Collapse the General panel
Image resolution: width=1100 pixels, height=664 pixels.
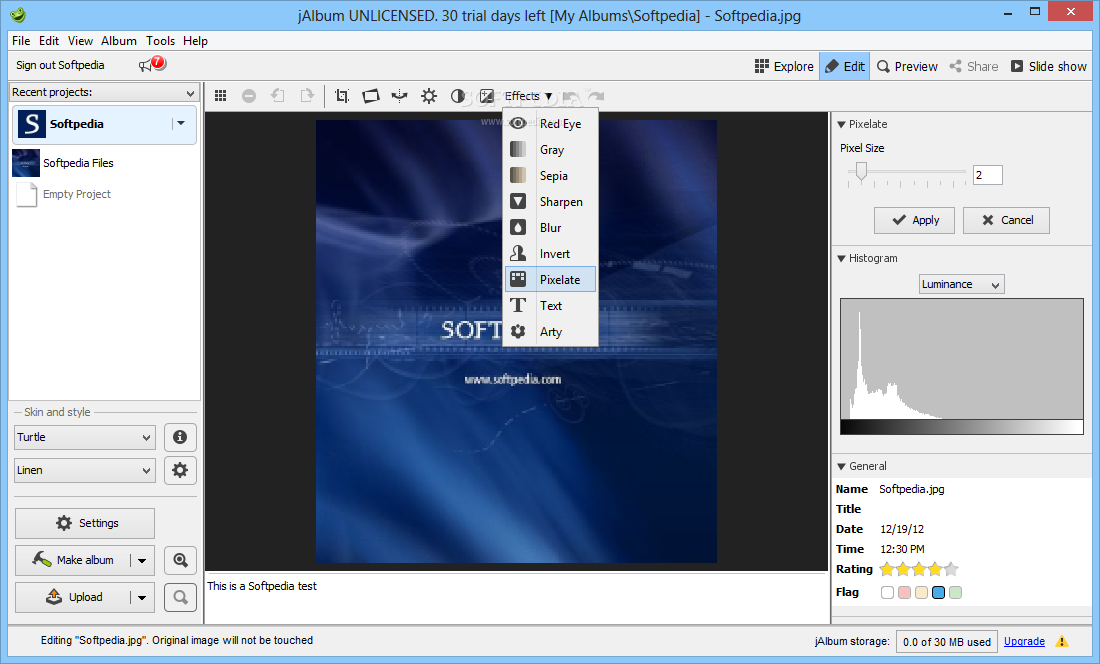coord(842,466)
